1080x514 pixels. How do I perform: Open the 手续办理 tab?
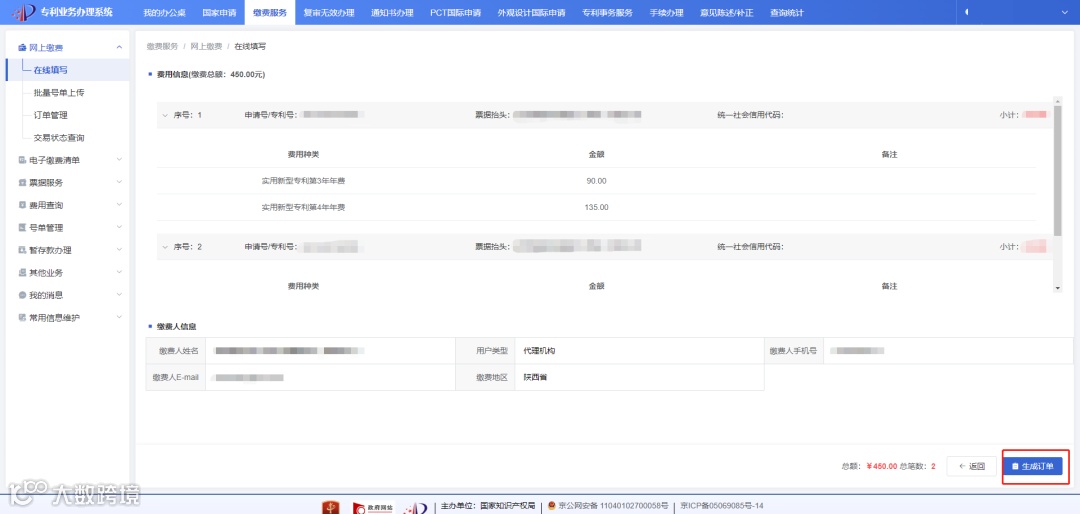point(666,12)
